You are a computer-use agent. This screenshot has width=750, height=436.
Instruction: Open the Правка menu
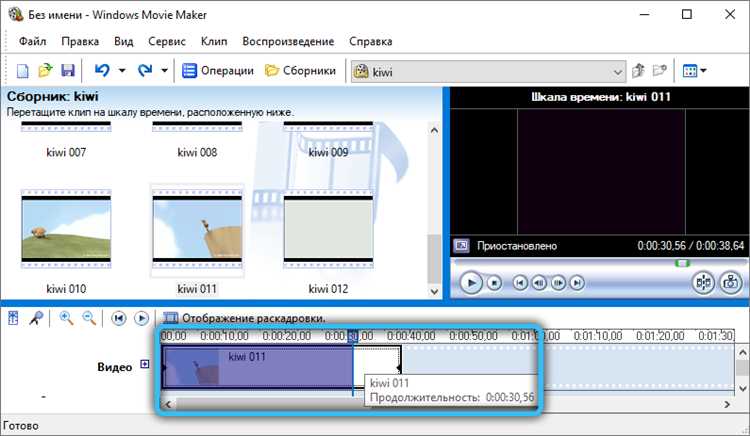point(80,42)
